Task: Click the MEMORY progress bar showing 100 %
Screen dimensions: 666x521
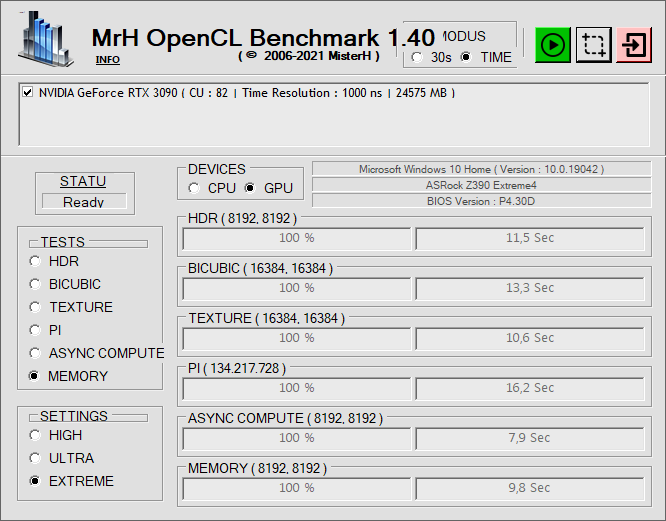Action: click(x=297, y=489)
